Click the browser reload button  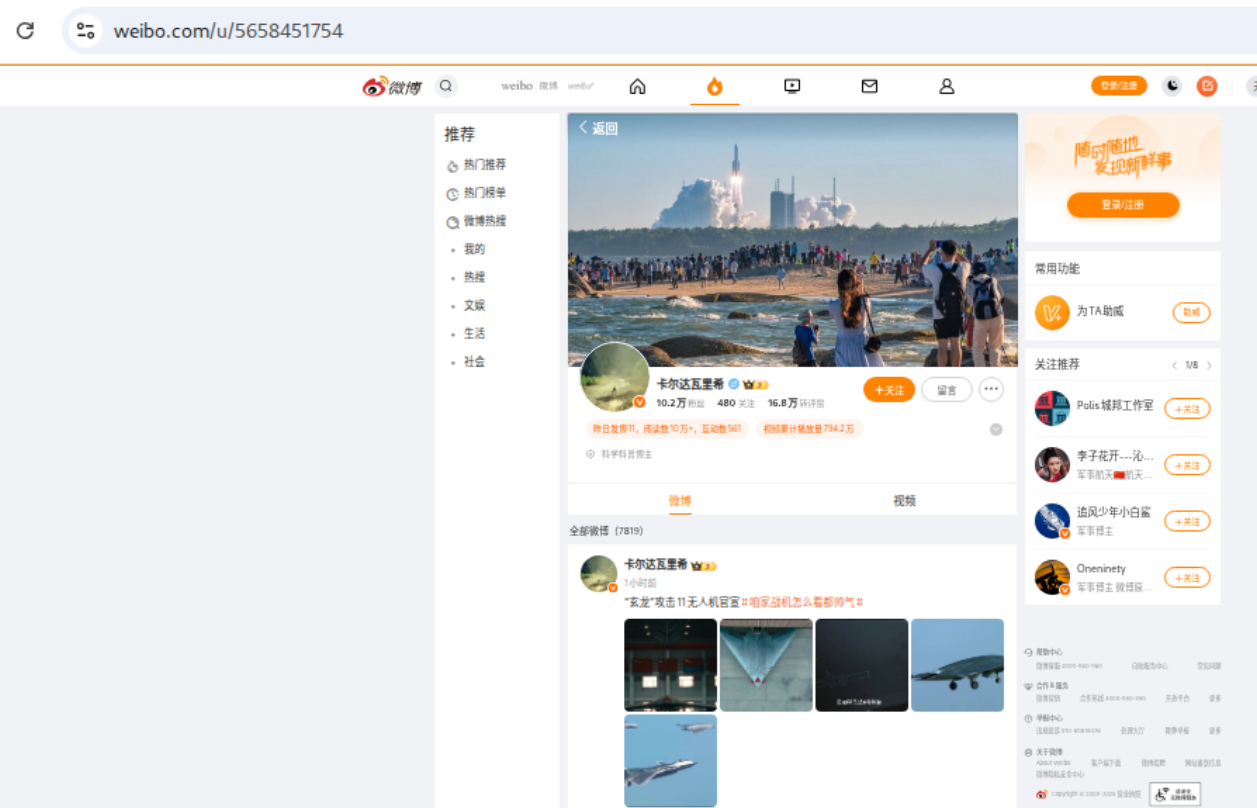pos(25,31)
